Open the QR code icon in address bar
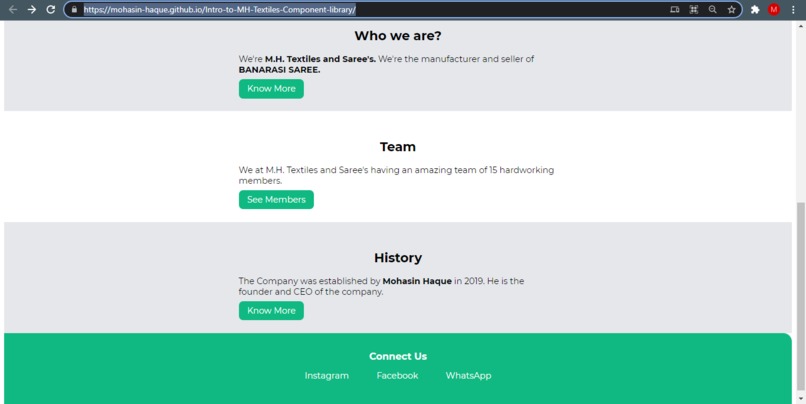The image size is (806, 404). pyautogui.click(x=693, y=9)
